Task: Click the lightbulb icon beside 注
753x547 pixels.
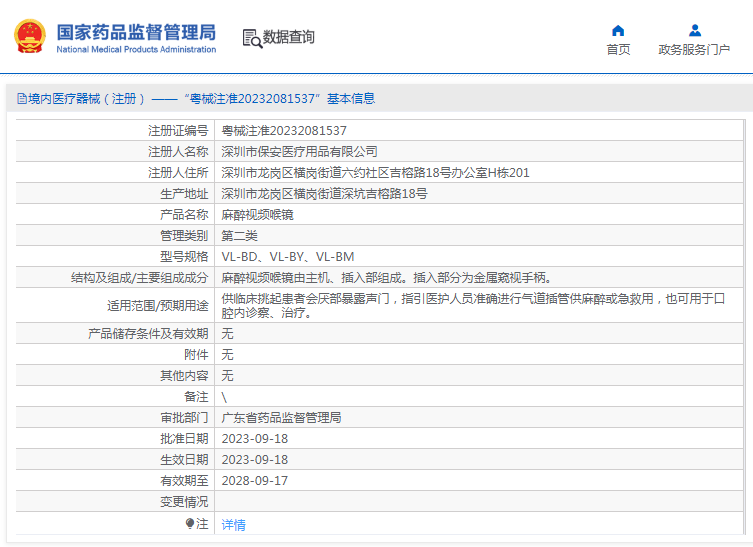Action: click(x=190, y=523)
